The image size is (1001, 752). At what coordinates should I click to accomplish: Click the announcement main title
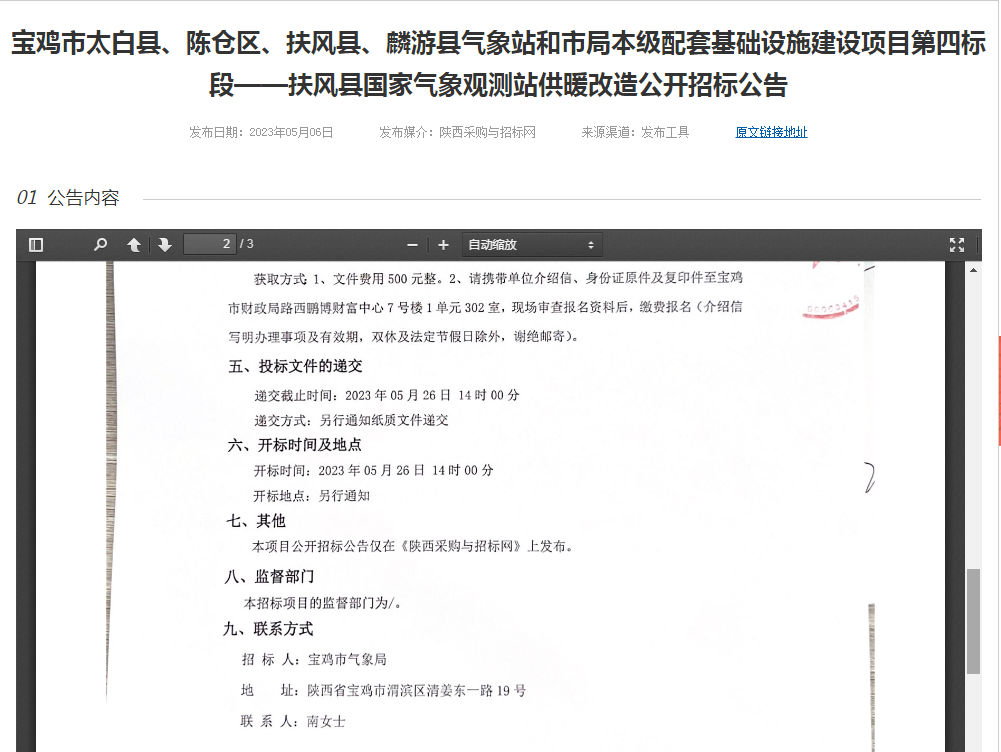(x=499, y=64)
